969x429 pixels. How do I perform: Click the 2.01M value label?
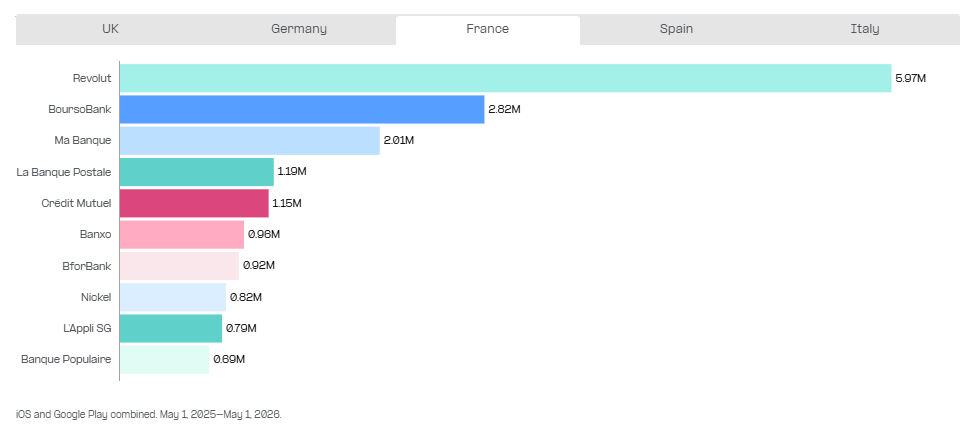399,140
